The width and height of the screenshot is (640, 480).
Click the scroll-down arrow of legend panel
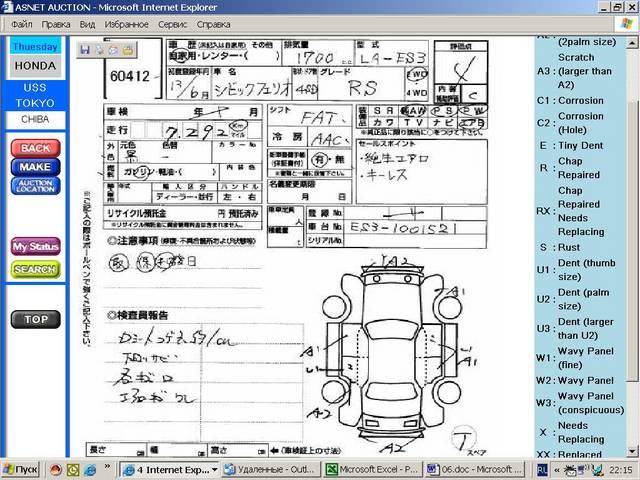632,451
